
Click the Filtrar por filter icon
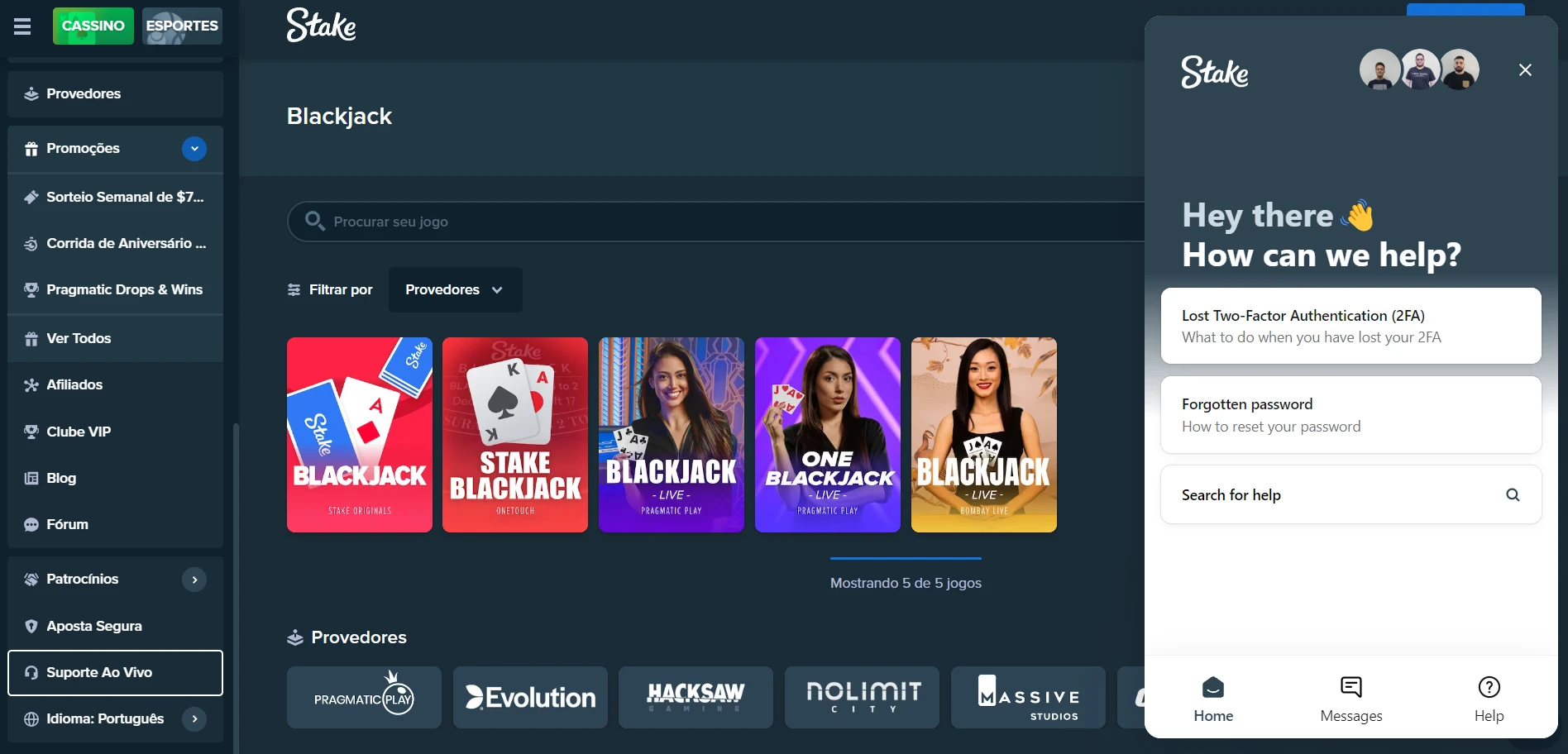tap(294, 289)
